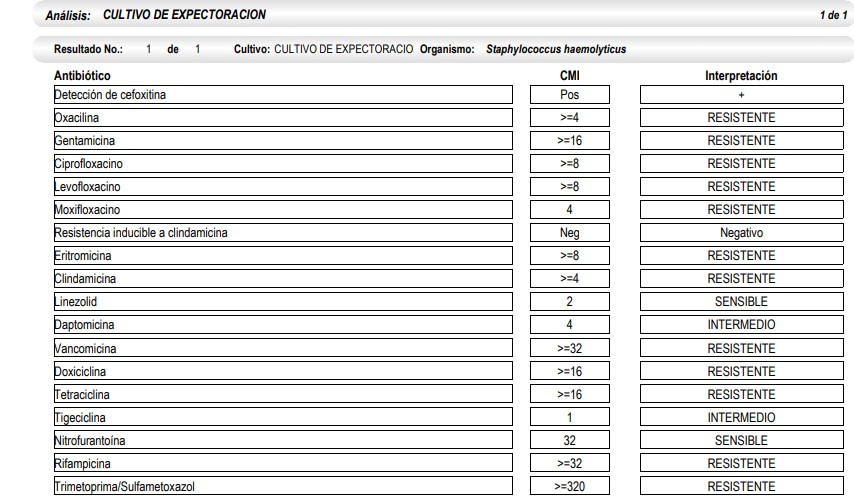This screenshot has width=854, height=503.
Task: Click the INTERMEDIO cell for Tigeciclina
Action: pos(742,417)
